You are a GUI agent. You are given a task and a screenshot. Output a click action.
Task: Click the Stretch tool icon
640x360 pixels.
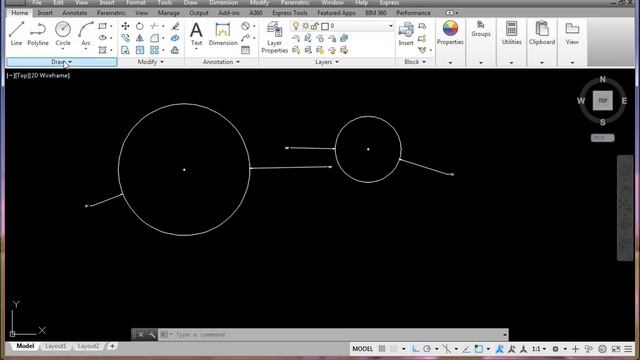pos(125,50)
